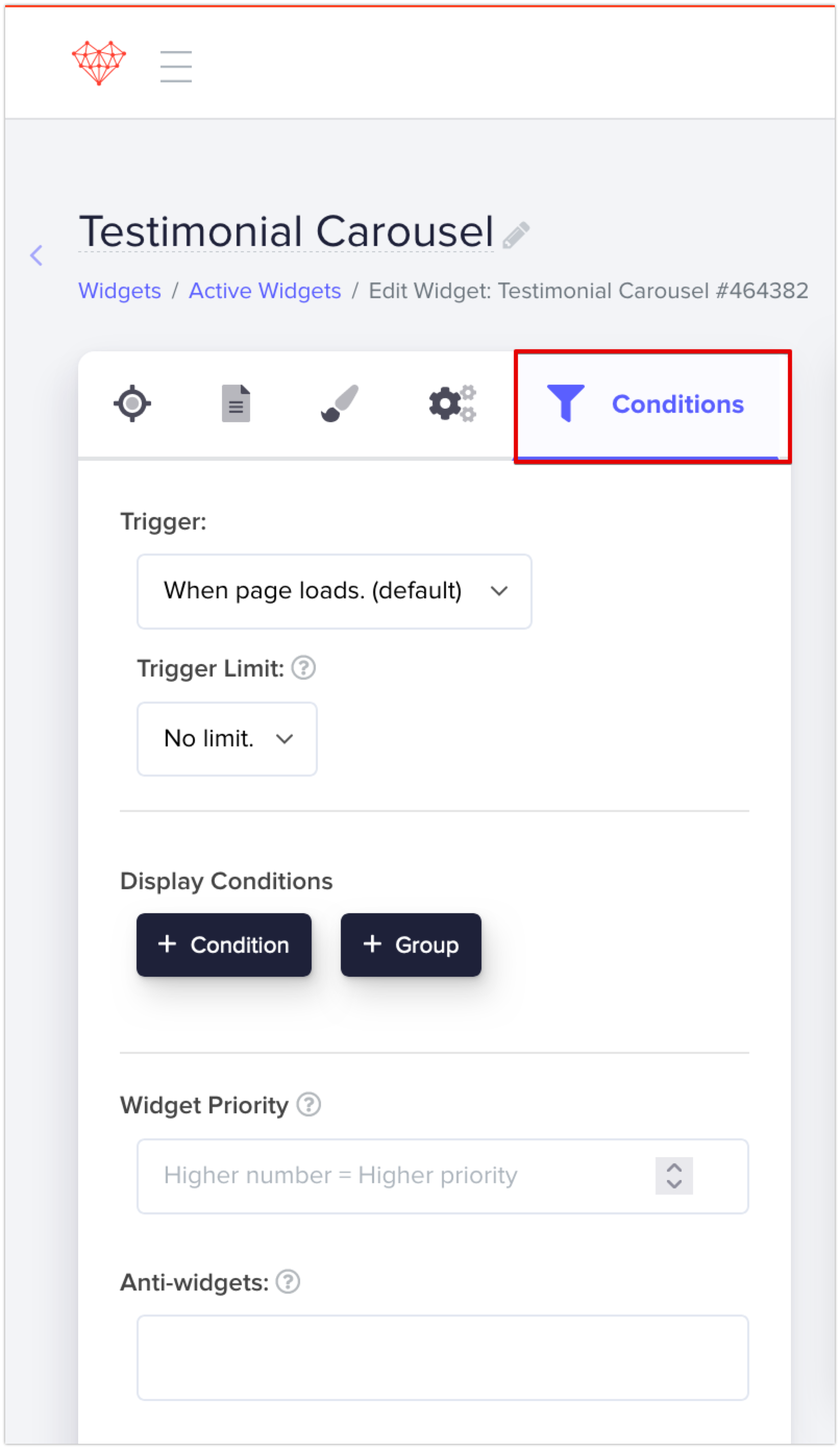View the Trigger Limit help icon
Screen dimensions: 840x1449
pyautogui.click(x=304, y=668)
